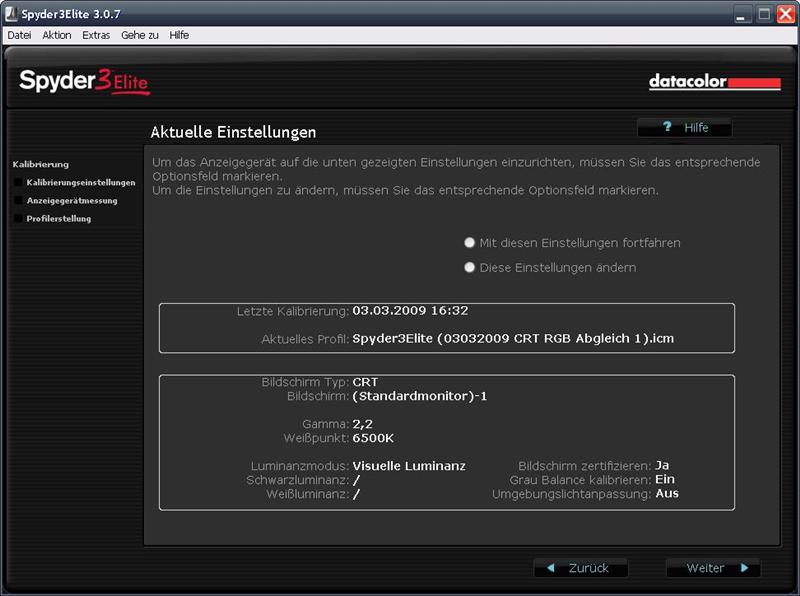The width and height of the screenshot is (800, 596).
Task: Select Diese Einstellungen ändern radio button
Action: (x=469, y=267)
